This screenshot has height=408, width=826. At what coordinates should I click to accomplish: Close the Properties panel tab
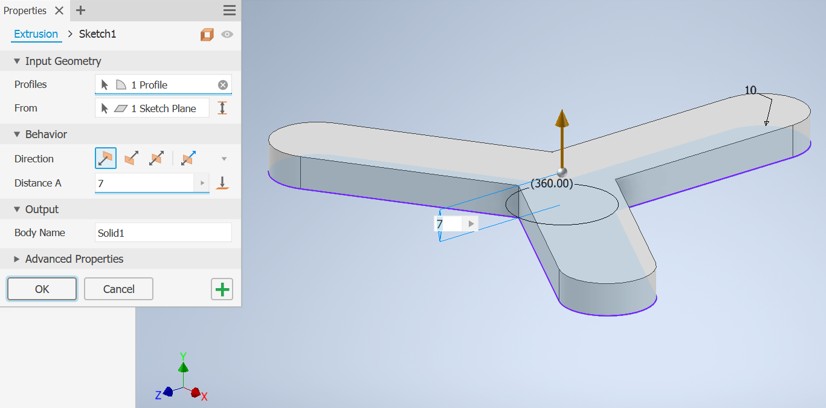[60, 11]
